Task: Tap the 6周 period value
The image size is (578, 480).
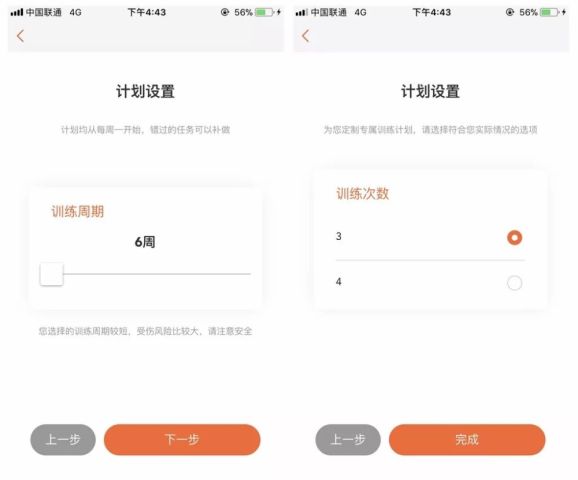Action: (145, 242)
